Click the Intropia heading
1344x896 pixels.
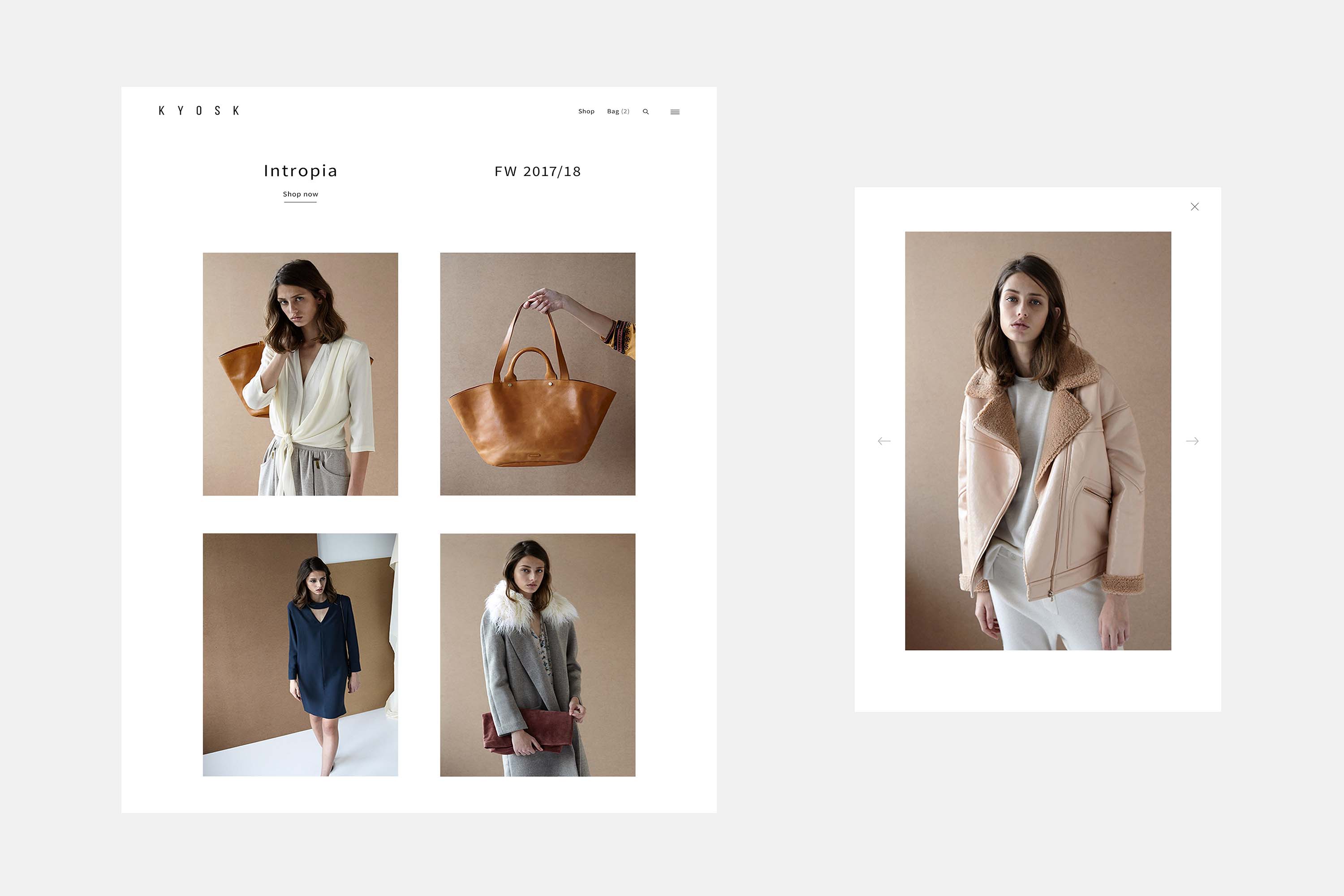[301, 171]
